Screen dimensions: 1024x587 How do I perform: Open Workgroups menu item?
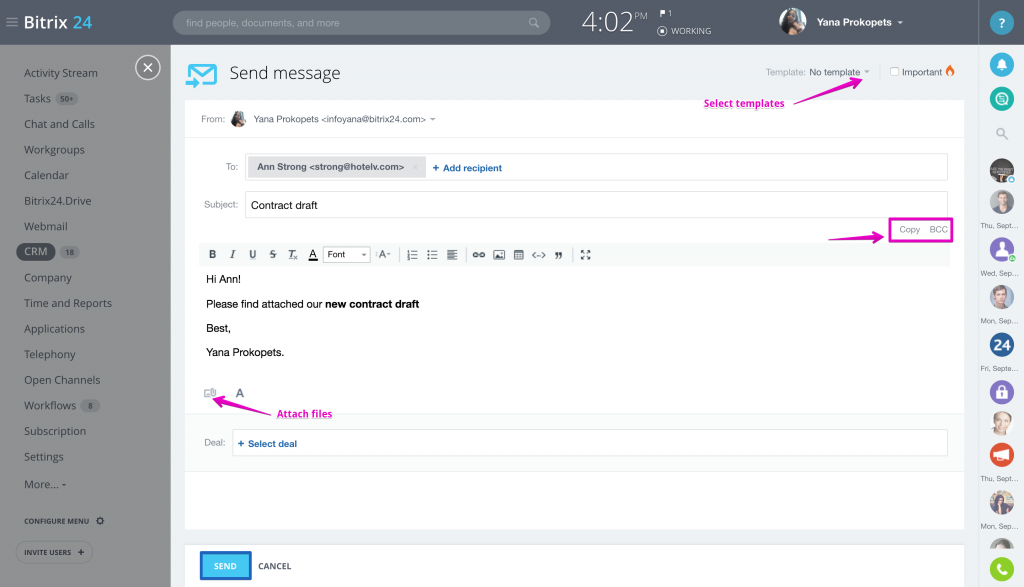[x=54, y=150]
